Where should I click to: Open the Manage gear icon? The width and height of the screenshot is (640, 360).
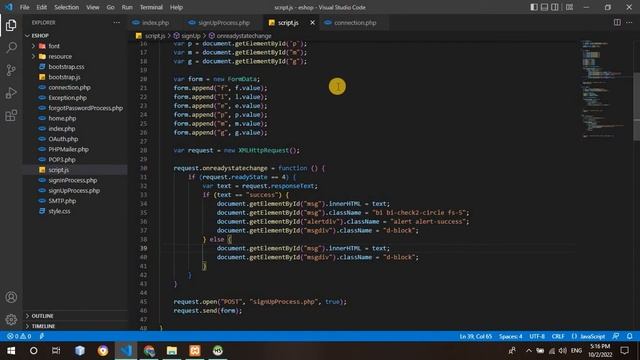pyautogui.click(x=11, y=319)
